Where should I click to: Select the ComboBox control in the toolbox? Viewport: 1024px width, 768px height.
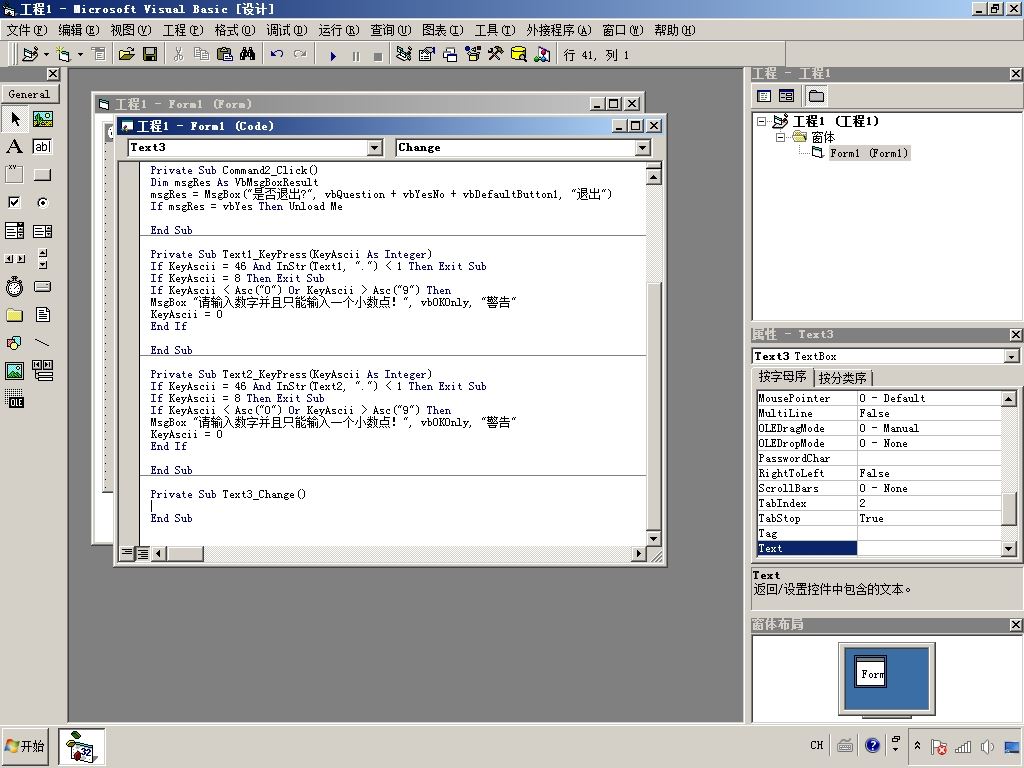15,231
